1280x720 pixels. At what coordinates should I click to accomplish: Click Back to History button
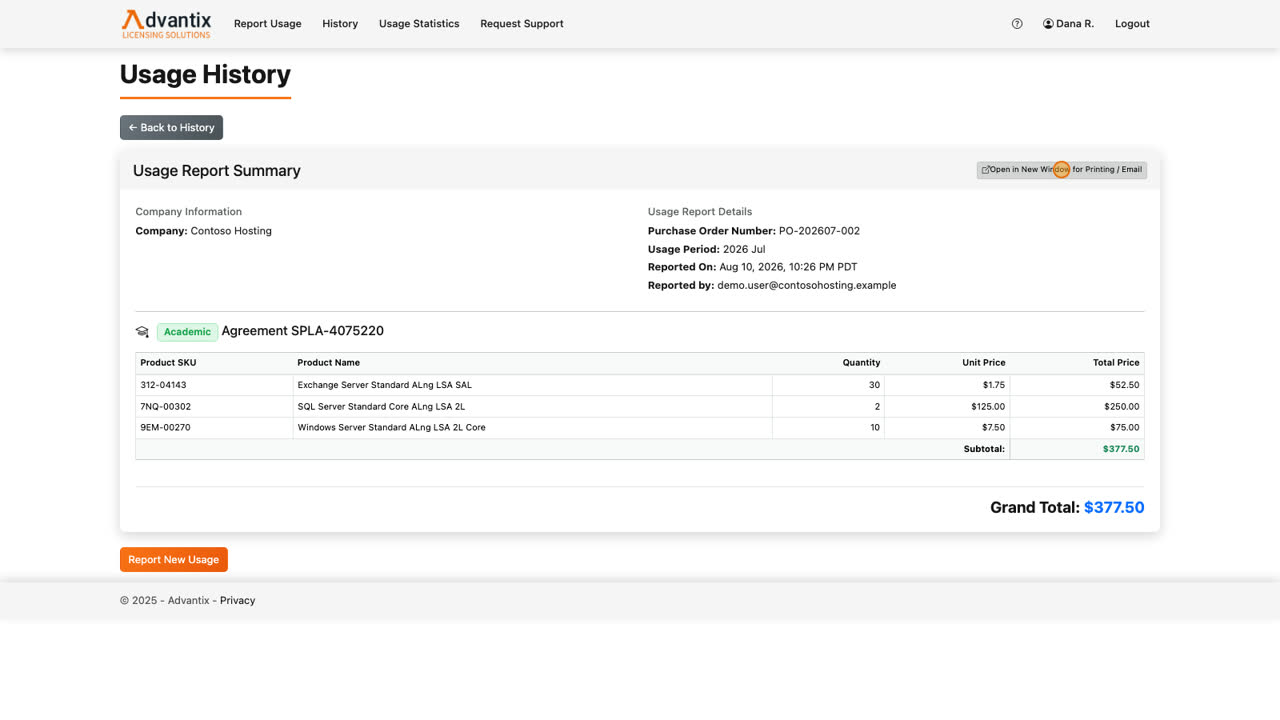pos(171,127)
